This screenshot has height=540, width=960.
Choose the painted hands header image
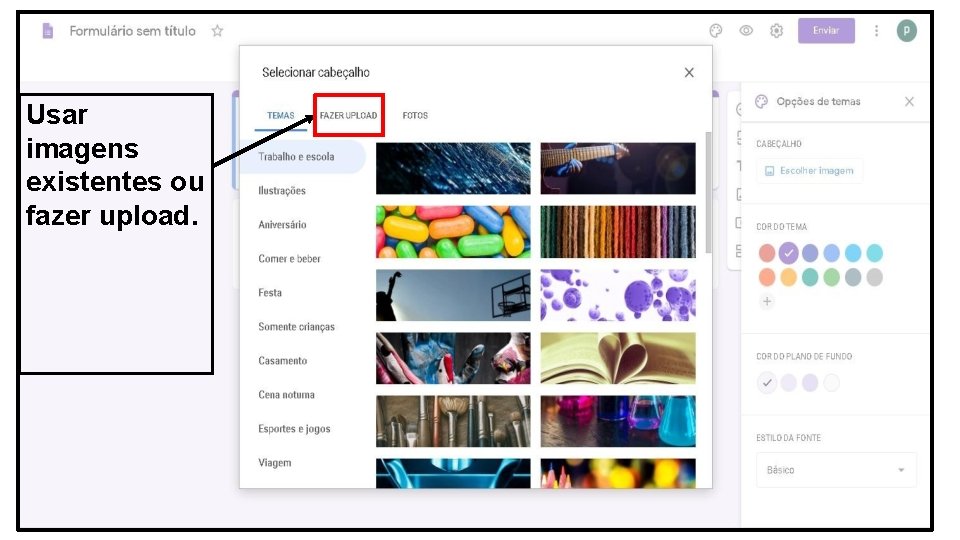pyautogui.click(x=453, y=358)
